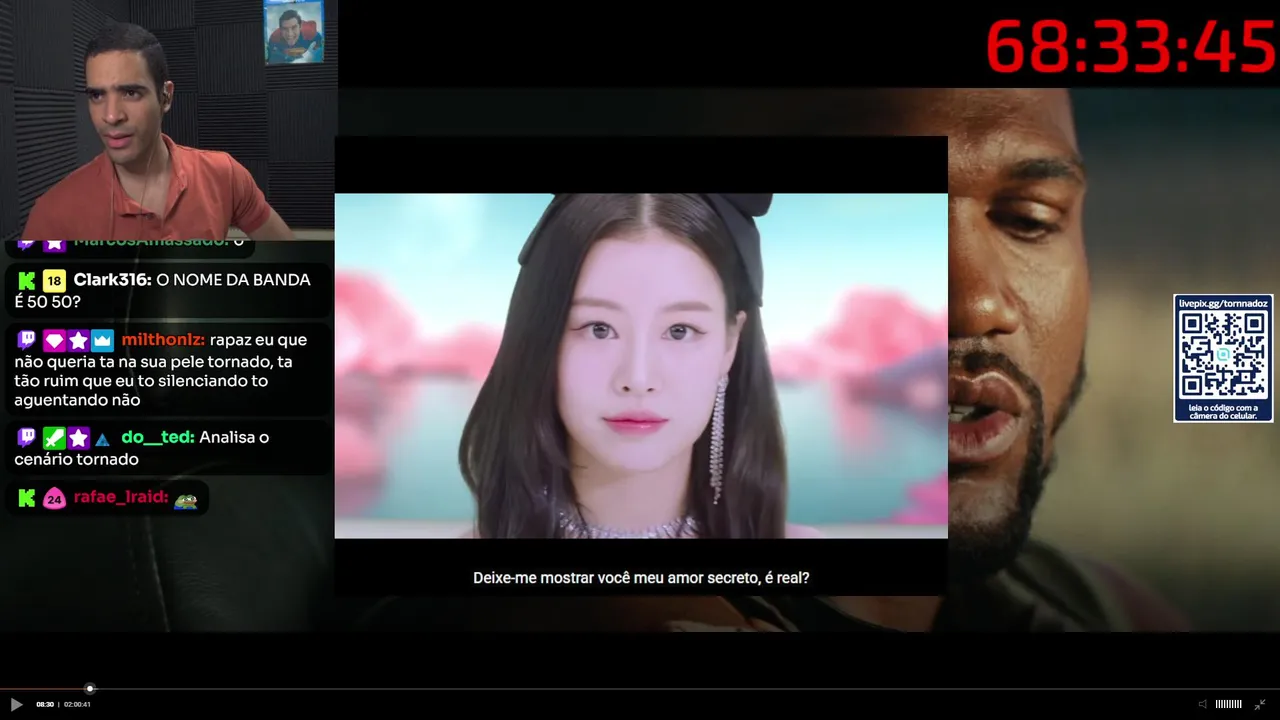Click the livepix QR code
Image resolution: width=1280 pixels, height=720 pixels.
(1223, 356)
